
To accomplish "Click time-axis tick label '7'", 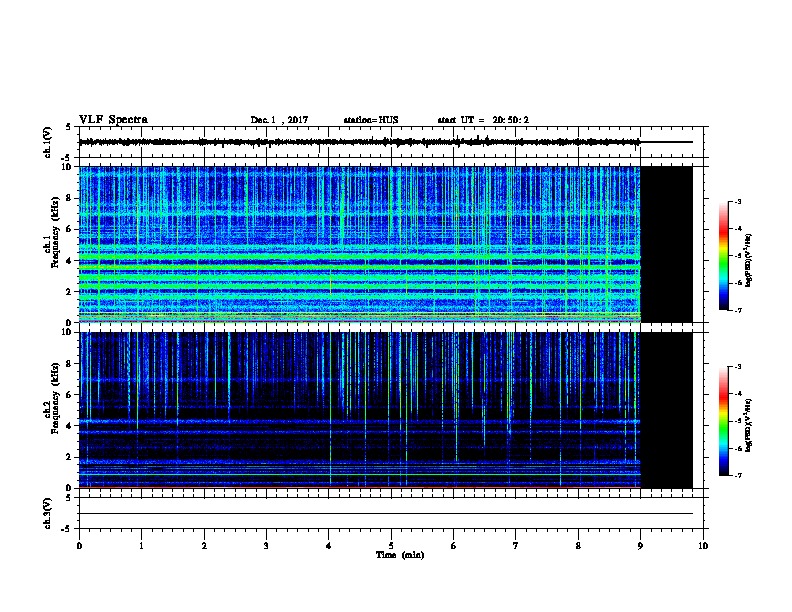I will (516, 545).
